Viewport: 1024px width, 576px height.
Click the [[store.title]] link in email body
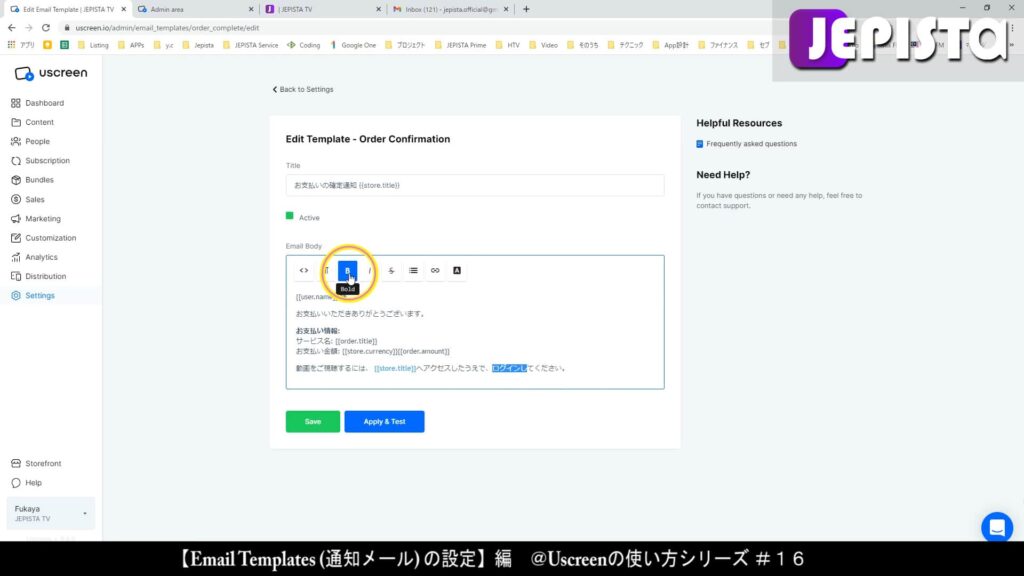click(x=395, y=368)
